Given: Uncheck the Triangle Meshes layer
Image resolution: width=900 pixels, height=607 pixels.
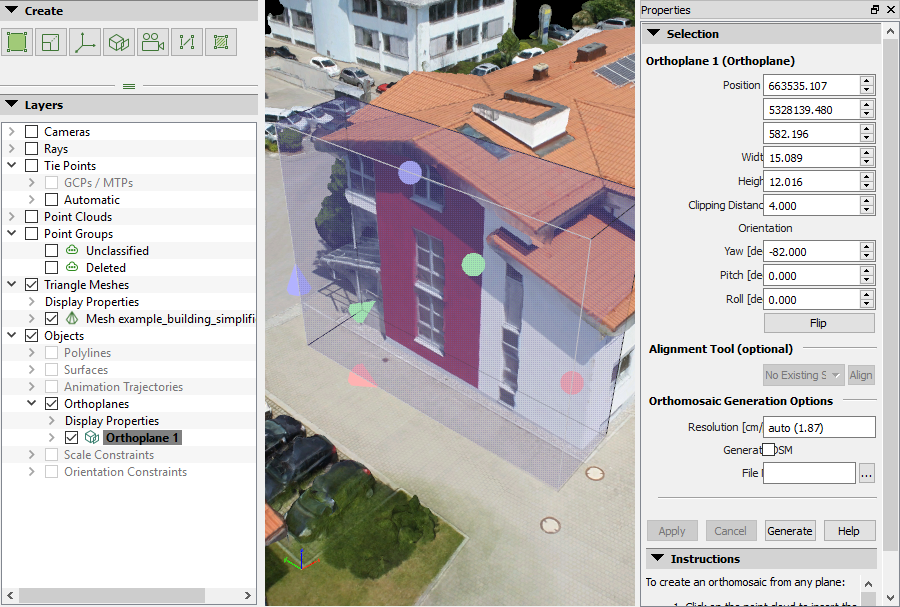Looking at the screenshot, I should 32,285.
